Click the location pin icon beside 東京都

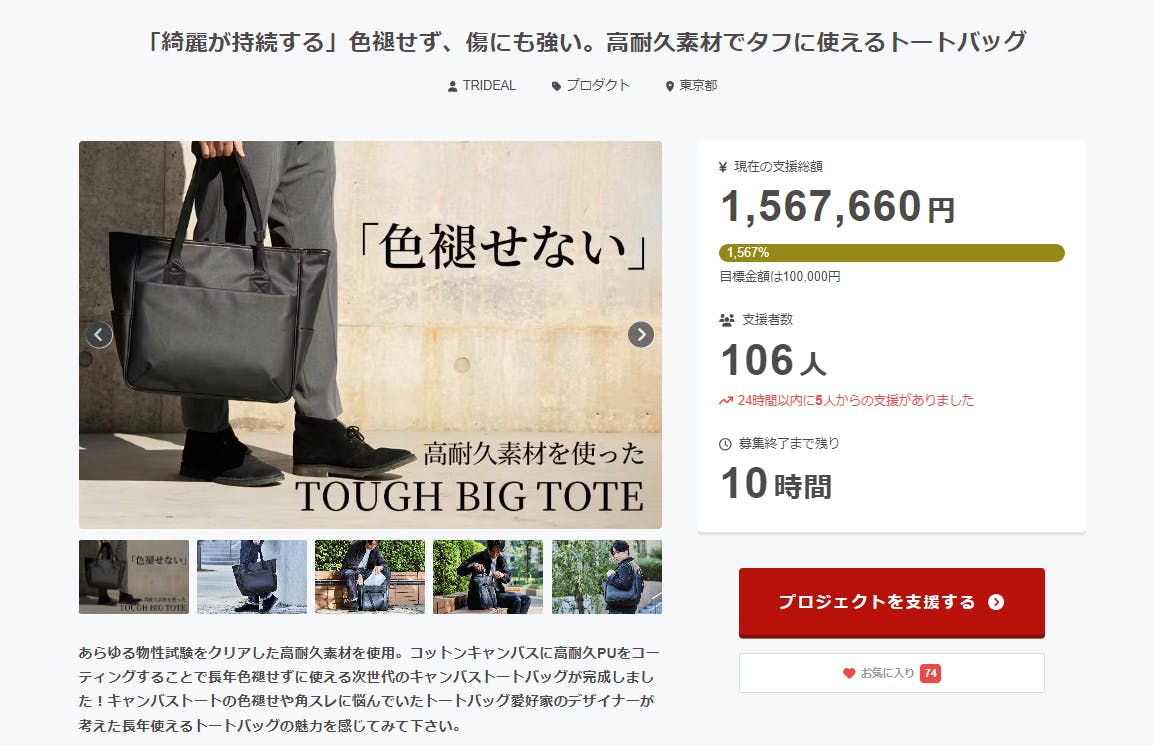tap(669, 87)
